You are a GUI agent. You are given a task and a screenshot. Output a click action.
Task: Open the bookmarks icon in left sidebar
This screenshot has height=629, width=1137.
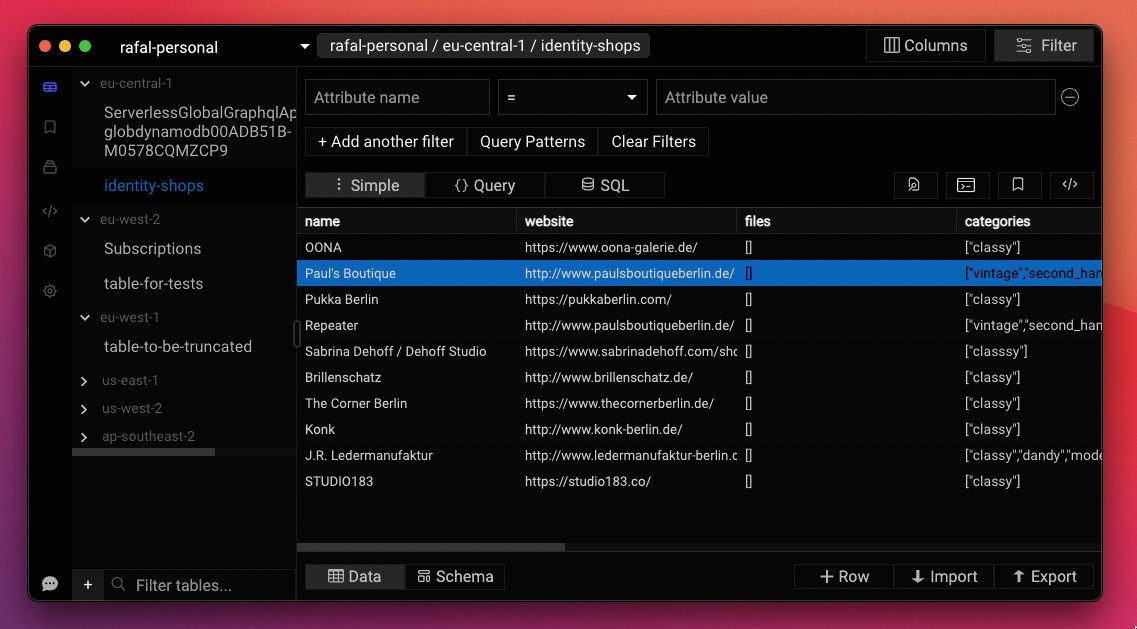coord(50,127)
